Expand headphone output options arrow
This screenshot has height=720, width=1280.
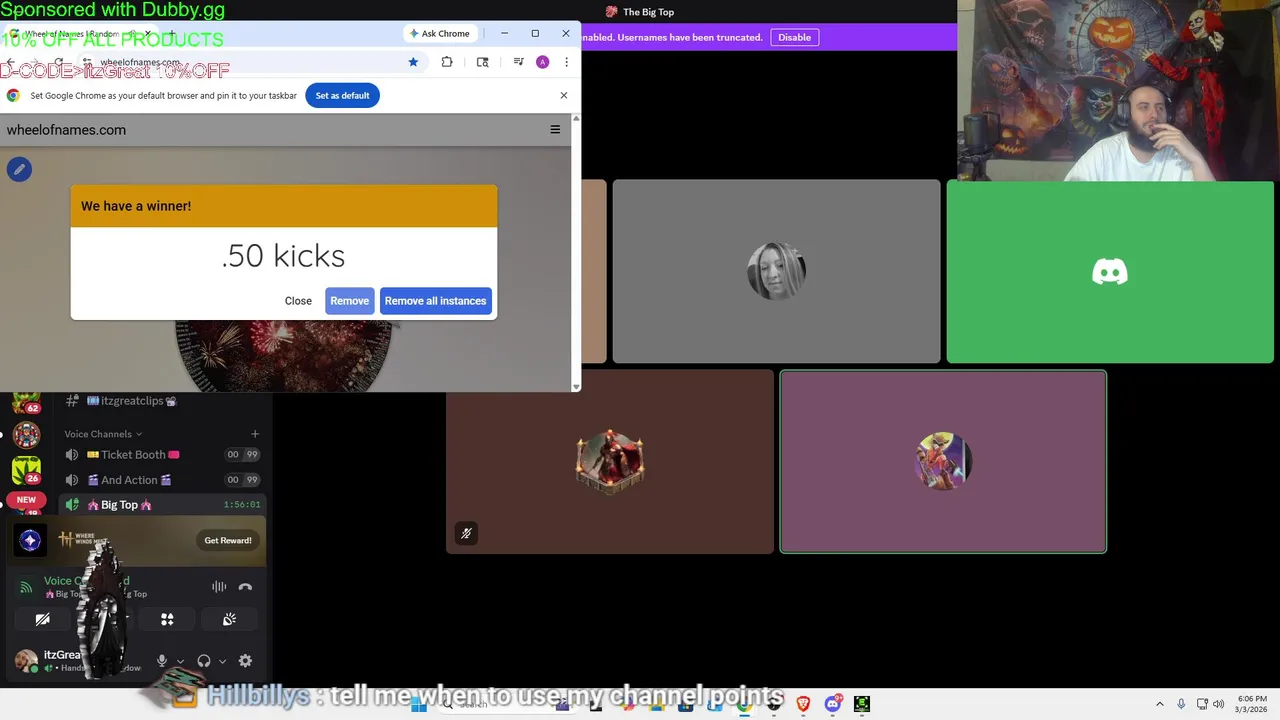pos(222,661)
